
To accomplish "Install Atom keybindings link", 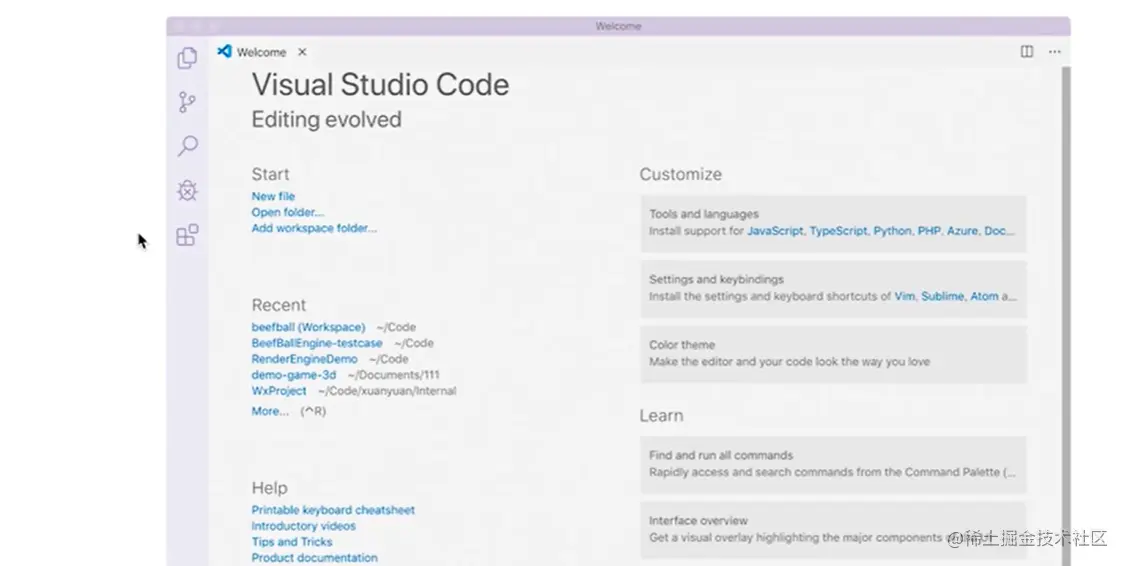I will coord(984,296).
